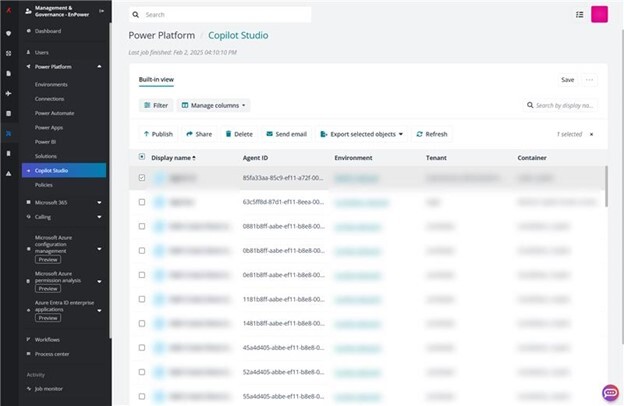Click agent ID text 55a4d405-abbe-ef11-b8e8-0...

(x=284, y=396)
